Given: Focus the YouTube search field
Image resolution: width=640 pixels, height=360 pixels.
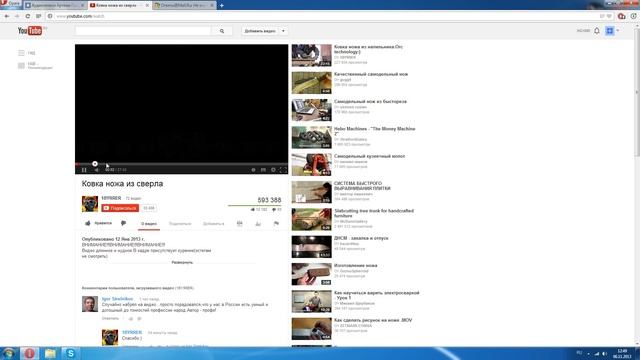Looking at the screenshot, I should (143, 31).
